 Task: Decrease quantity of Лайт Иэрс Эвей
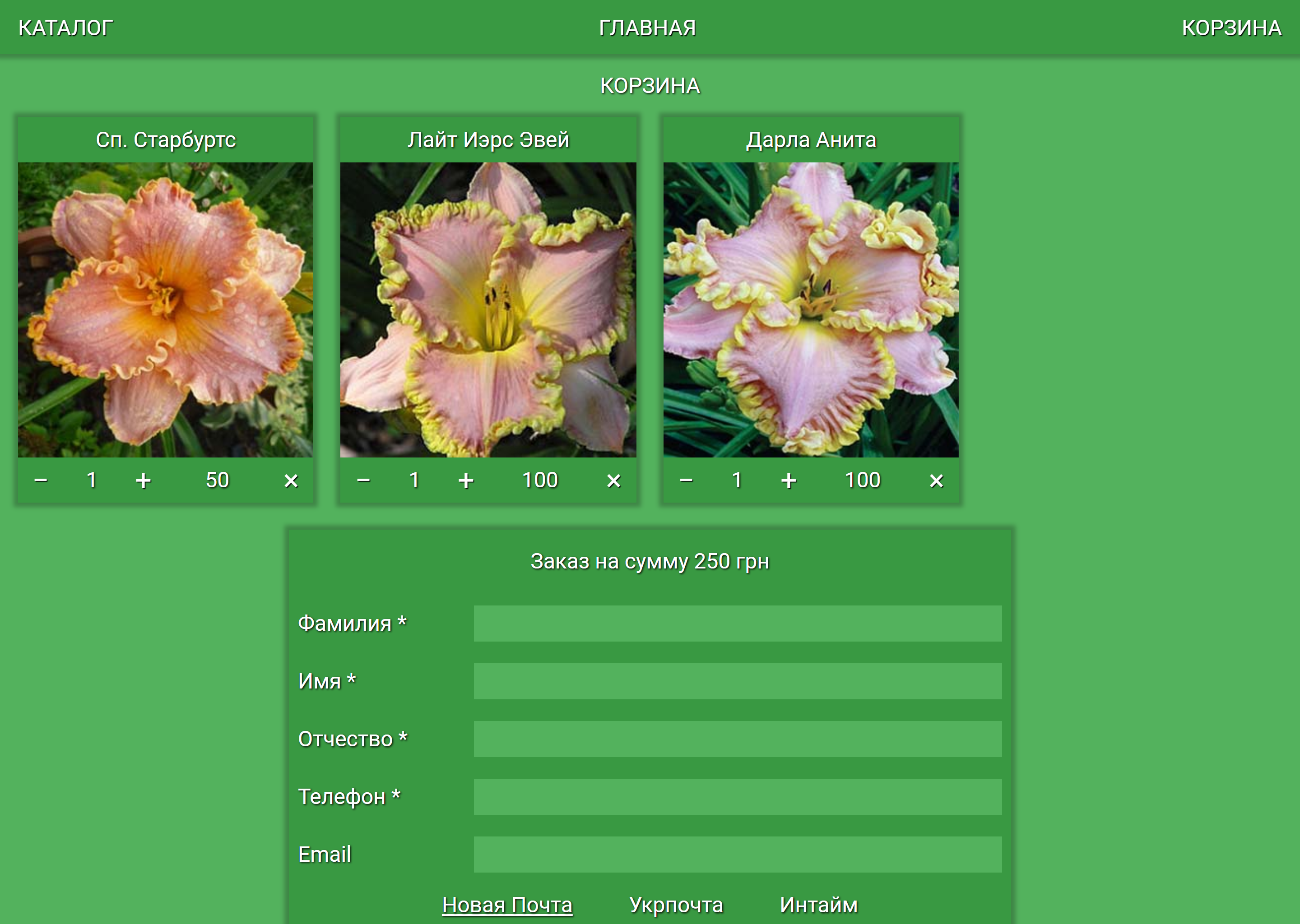[364, 481]
